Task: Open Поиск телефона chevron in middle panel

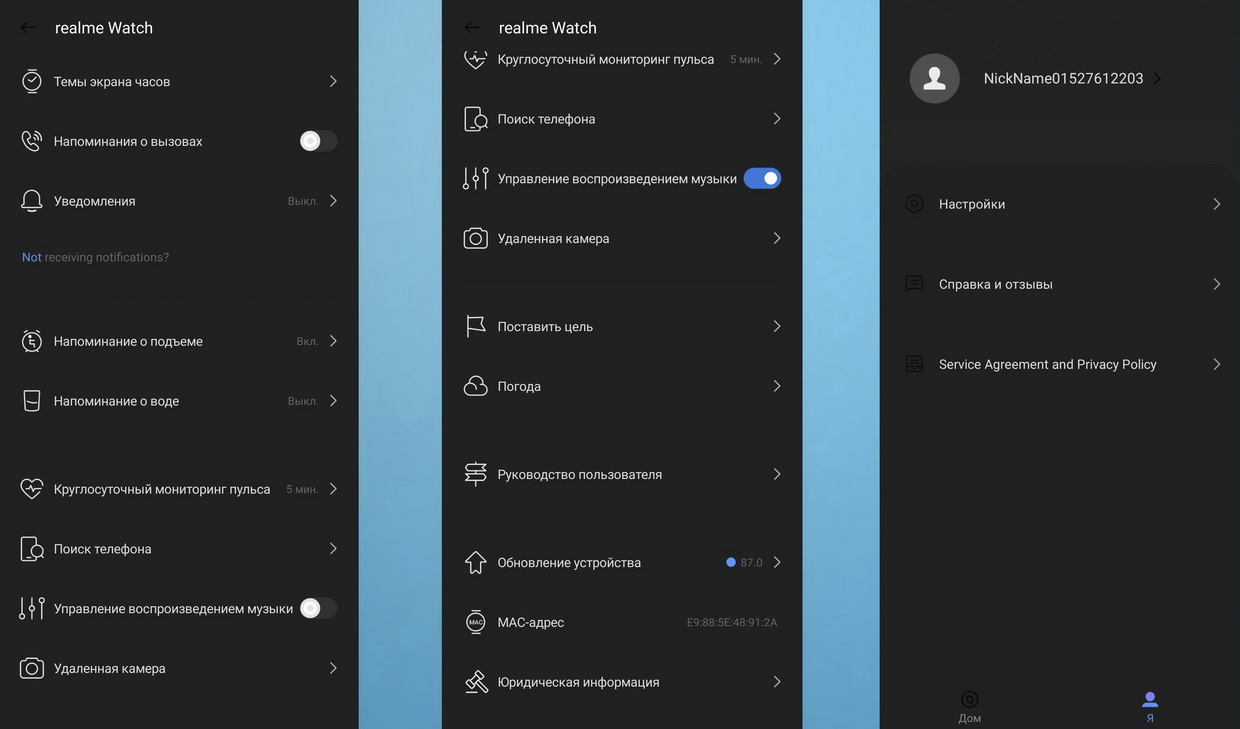Action: click(777, 119)
